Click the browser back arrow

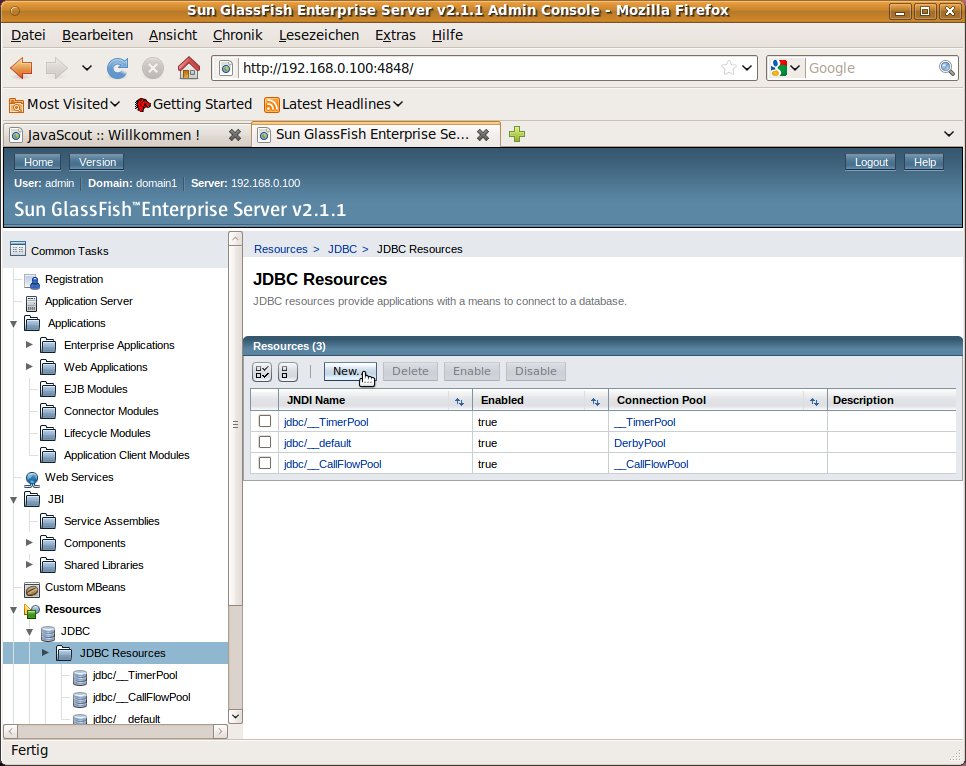click(22, 68)
